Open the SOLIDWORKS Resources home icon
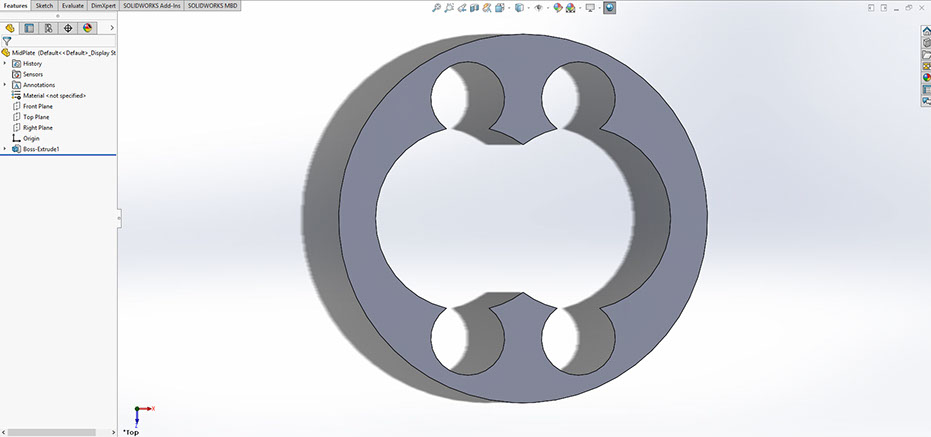 pos(926,30)
